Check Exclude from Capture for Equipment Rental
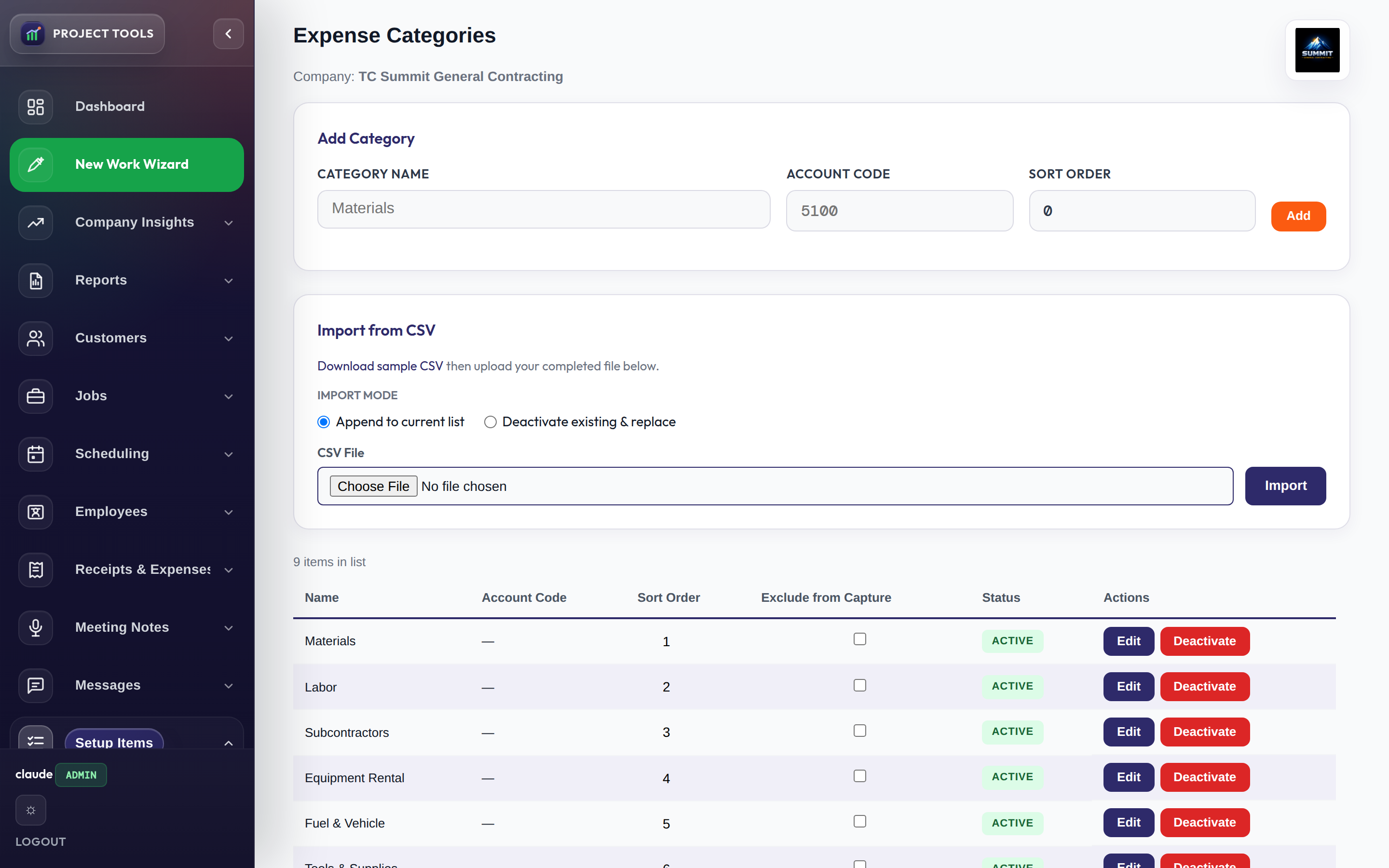Image resolution: width=1389 pixels, height=868 pixels. (859, 775)
